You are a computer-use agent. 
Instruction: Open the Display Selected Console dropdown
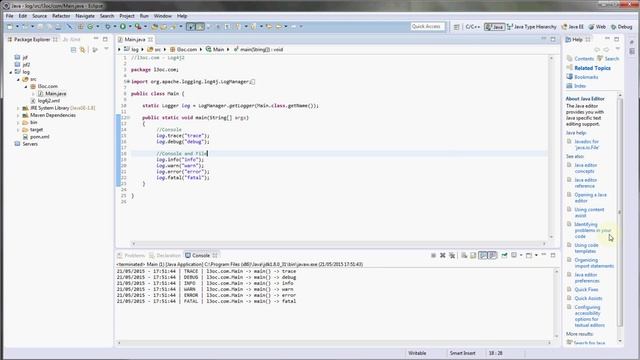coord(521,255)
